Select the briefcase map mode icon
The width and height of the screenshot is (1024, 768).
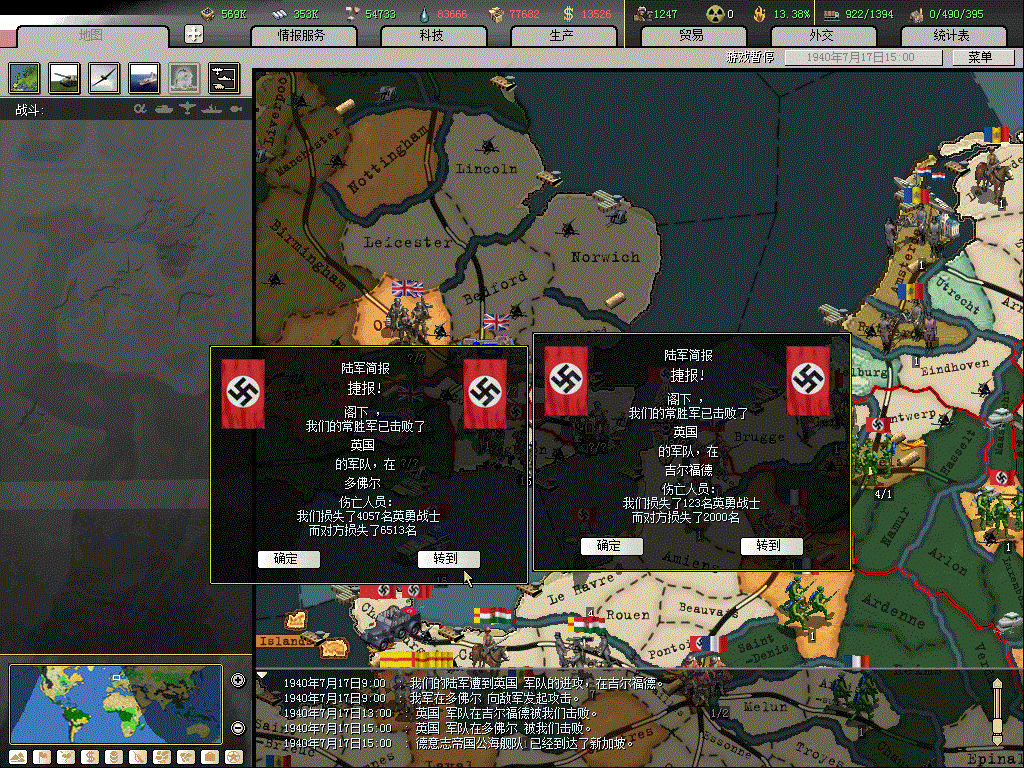pyautogui.click(x=210, y=758)
